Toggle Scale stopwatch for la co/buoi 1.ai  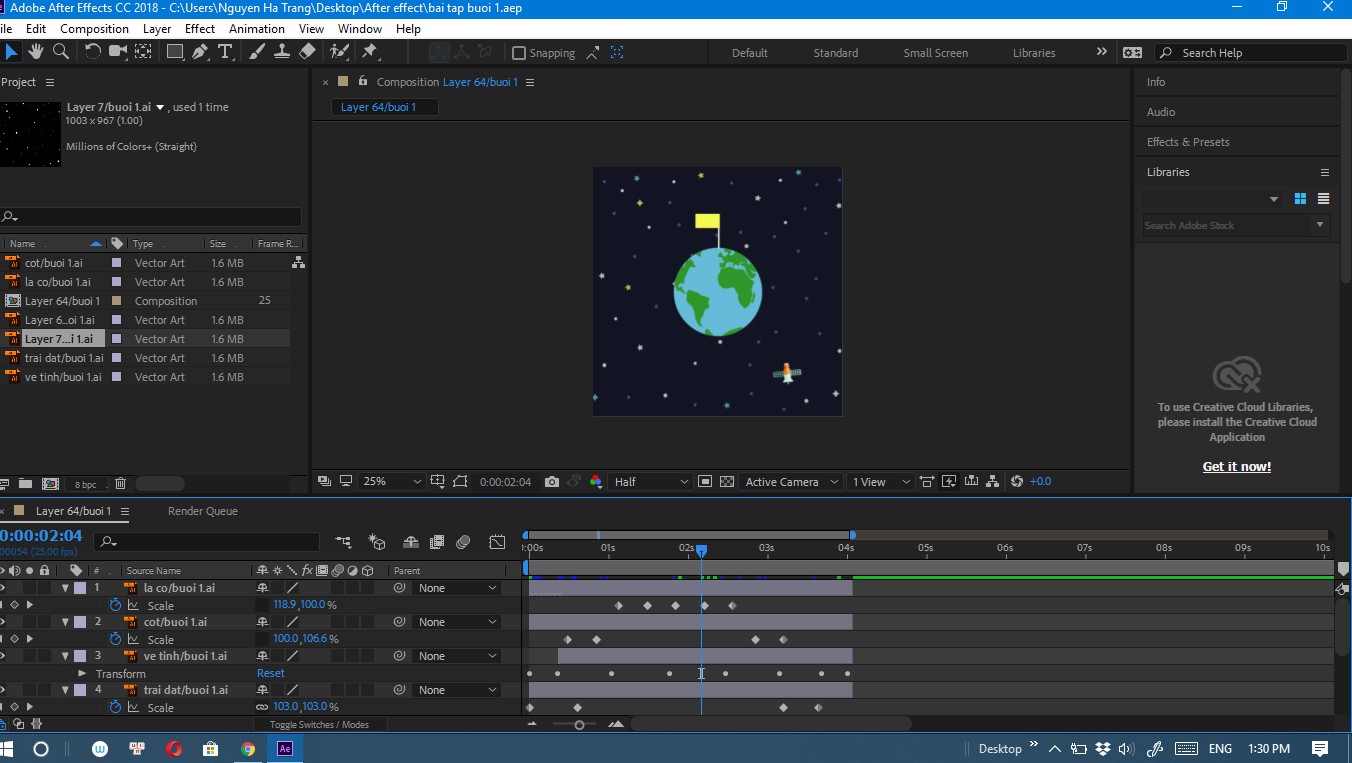115,605
